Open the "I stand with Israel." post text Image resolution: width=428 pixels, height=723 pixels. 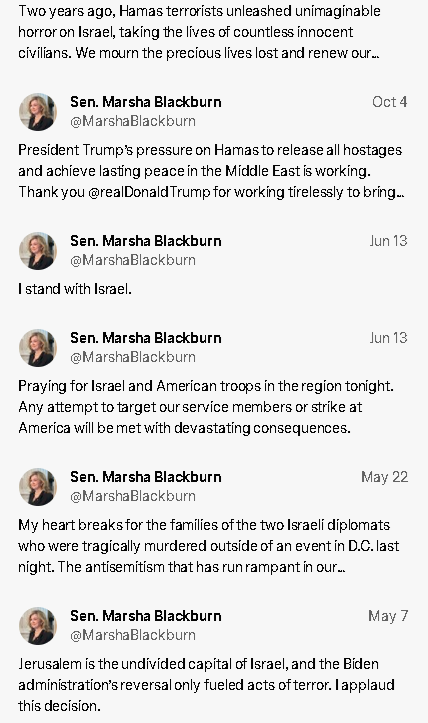[75, 289]
